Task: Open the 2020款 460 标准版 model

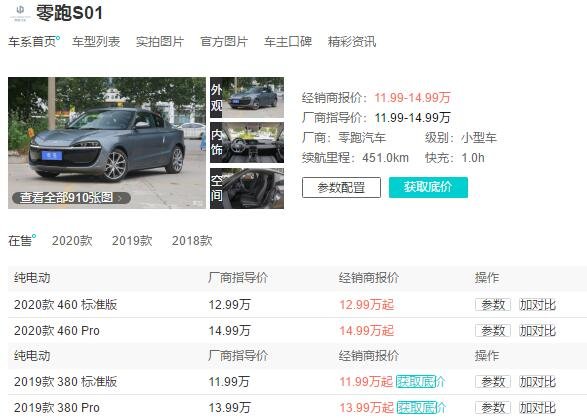Action: coord(66,305)
